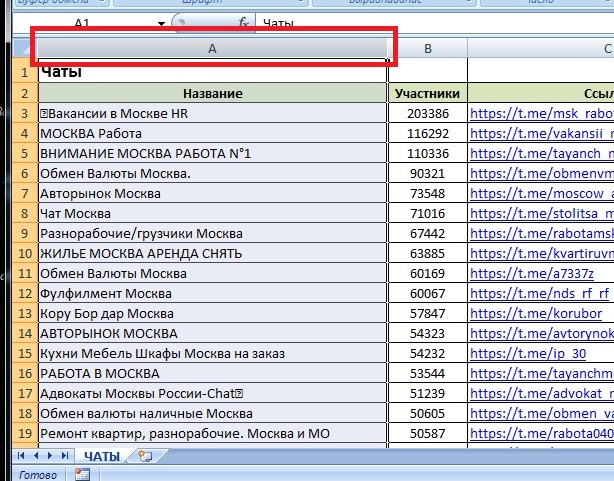
Task: Select cell ВНИМАНИЕ МОСКВА РАБОТА N°1
Action: (212, 154)
